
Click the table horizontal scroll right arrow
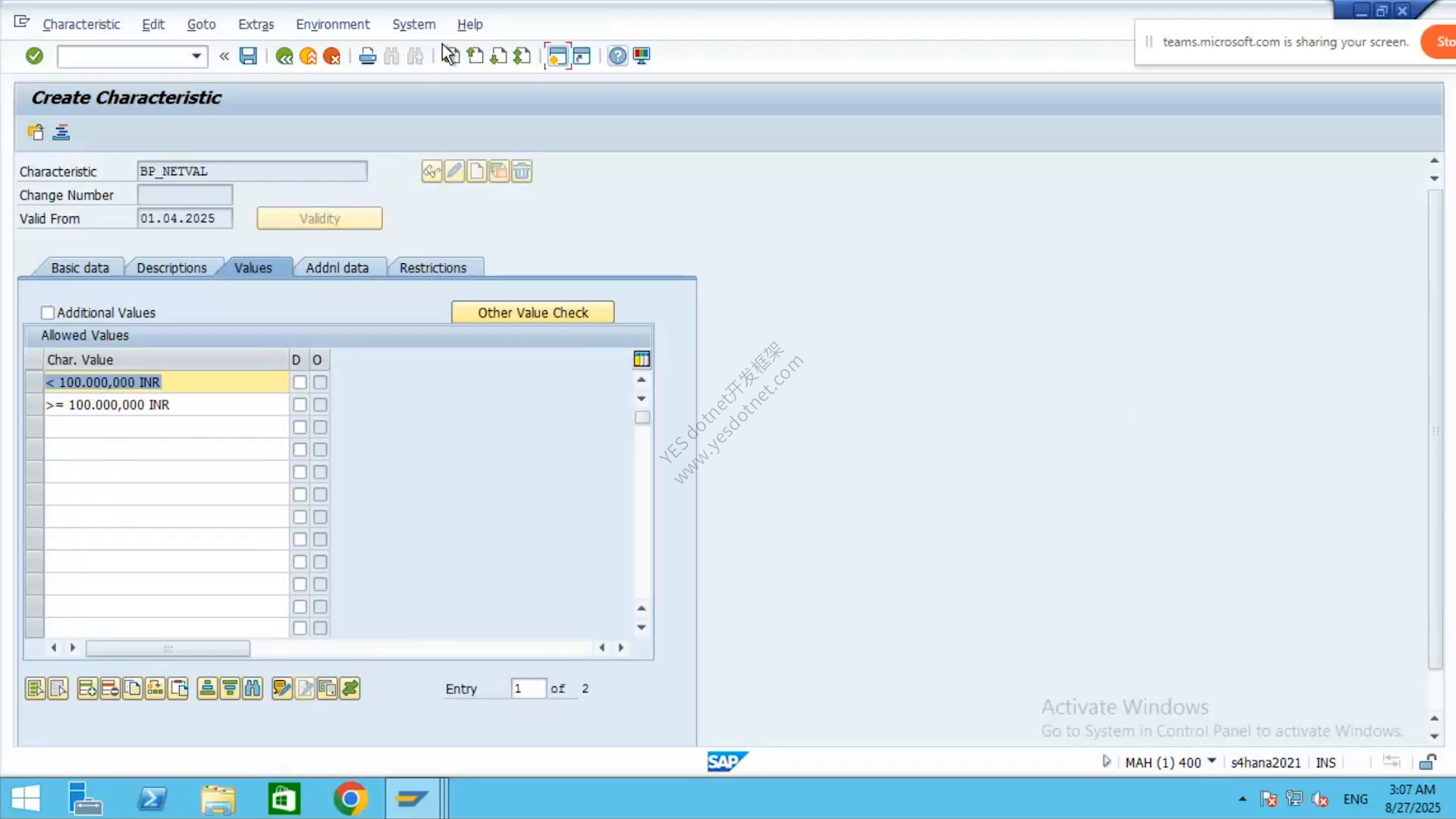point(621,648)
